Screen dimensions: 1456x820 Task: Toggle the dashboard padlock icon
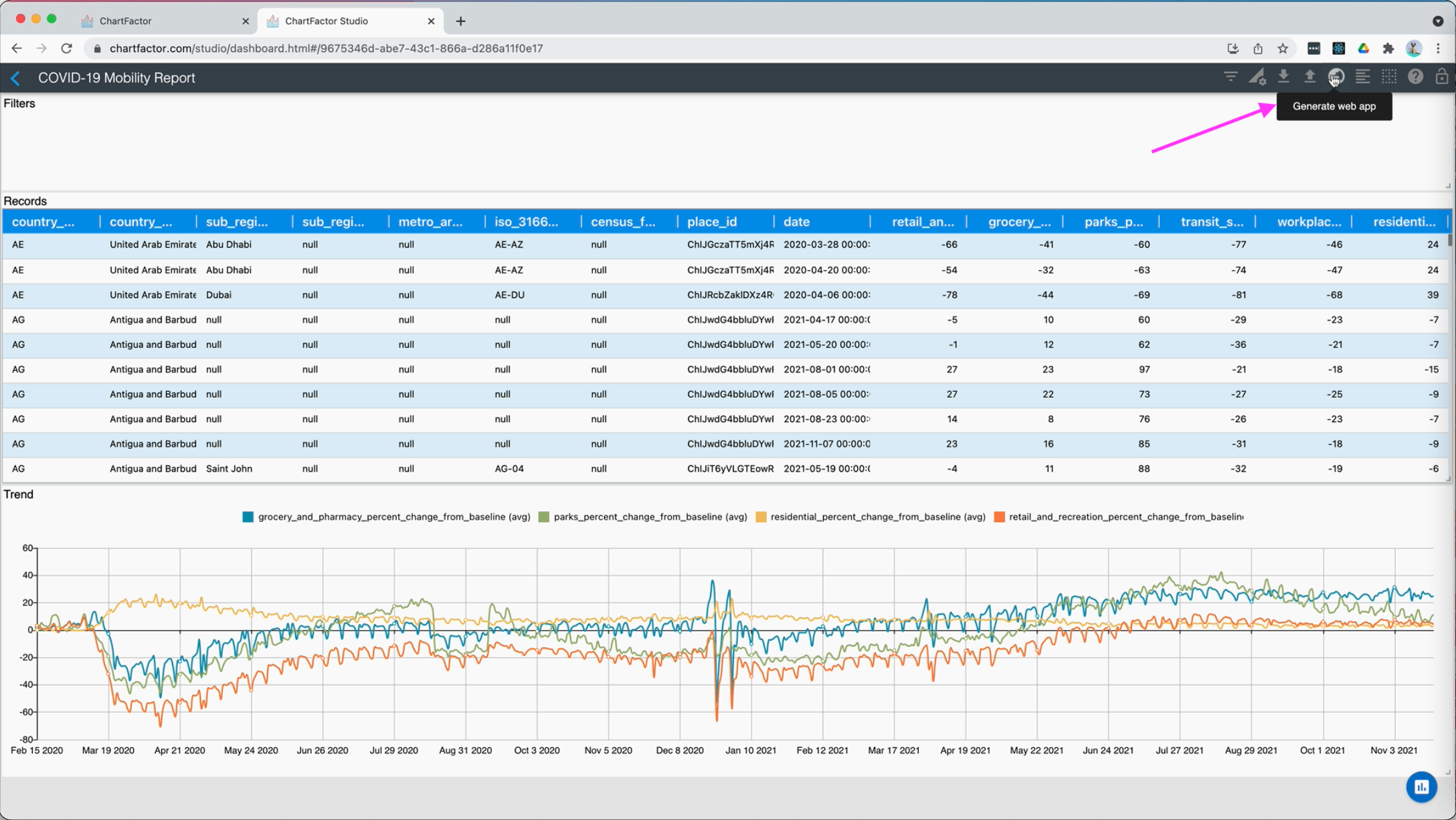(1441, 77)
